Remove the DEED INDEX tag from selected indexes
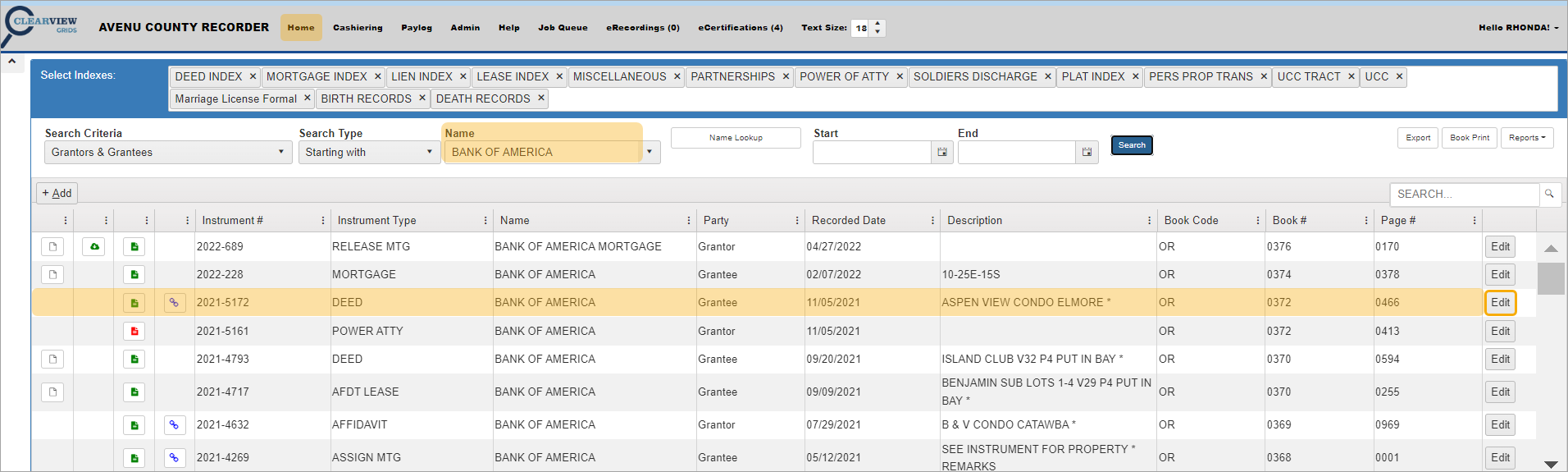Image resolution: width=1568 pixels, height=472 pixels. click(x=253, y=76)
